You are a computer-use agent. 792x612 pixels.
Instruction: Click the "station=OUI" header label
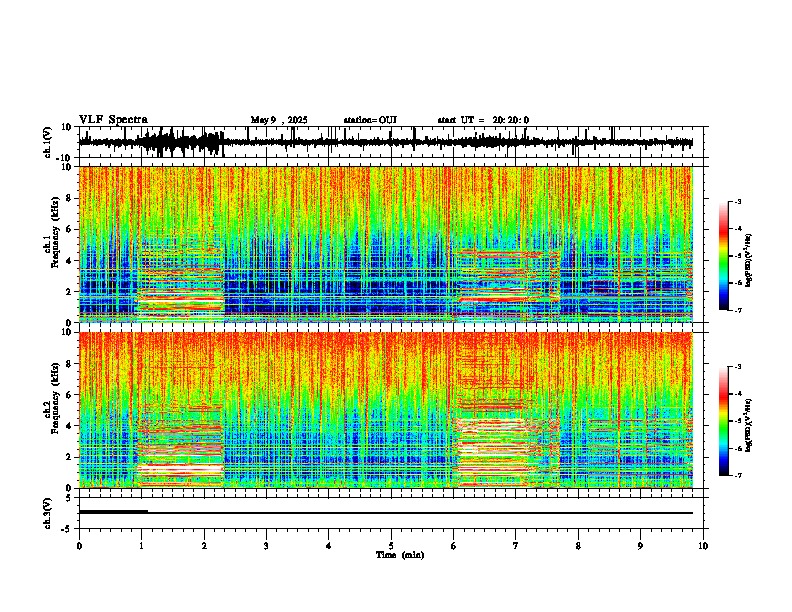[370, 120]
